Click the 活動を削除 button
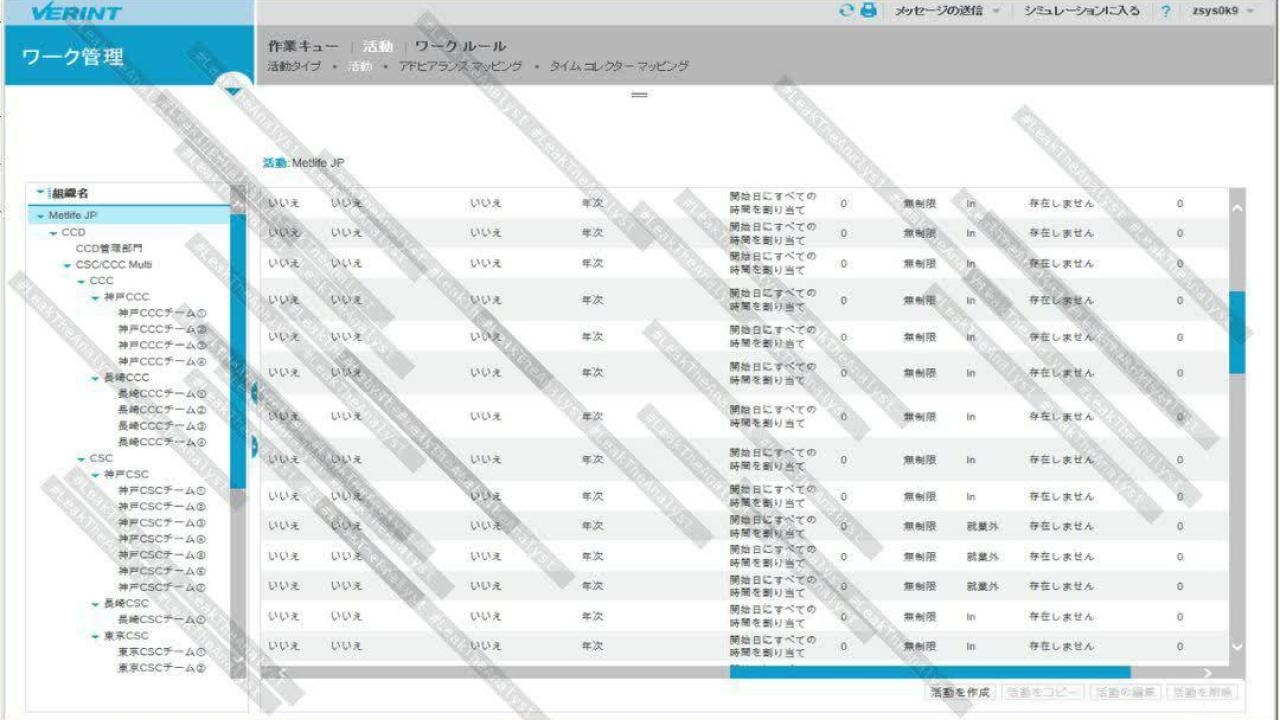The image size is (1280, 720). pyautogui.click(x=1203, y=692)
